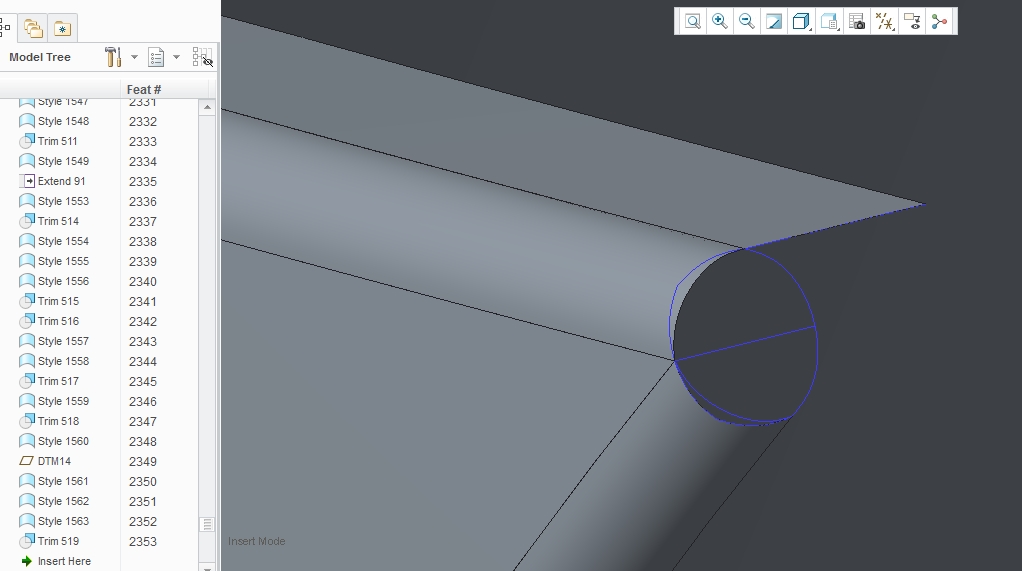1022x571 pixels.
Task: Select Style 1555 feature
Action: [x=63, y=261]
